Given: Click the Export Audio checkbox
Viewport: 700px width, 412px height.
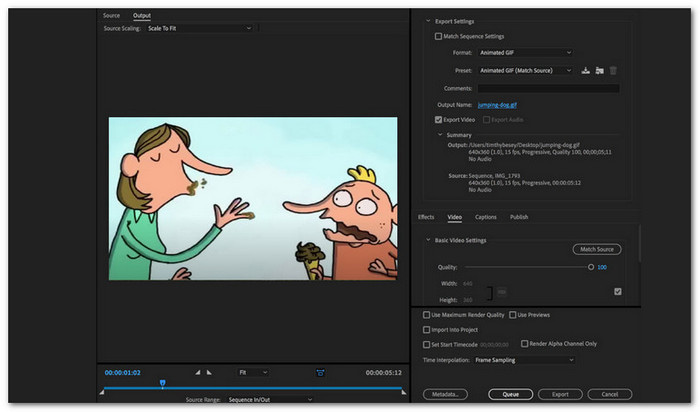Looking at the screenshot, I should 487,120.
